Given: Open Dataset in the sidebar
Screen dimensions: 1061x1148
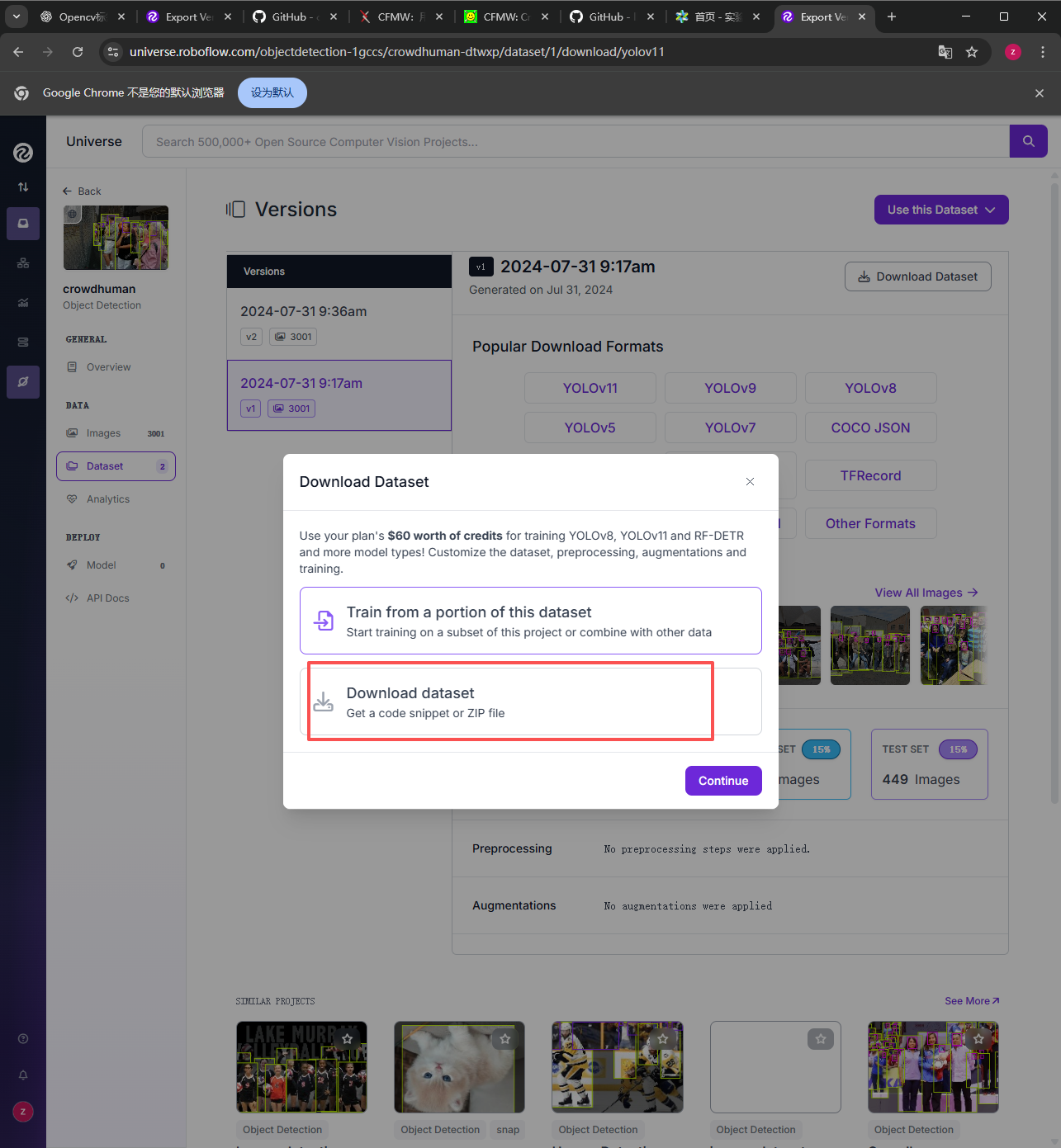Looking at the screenshot, I should click(x=116, y=466).
